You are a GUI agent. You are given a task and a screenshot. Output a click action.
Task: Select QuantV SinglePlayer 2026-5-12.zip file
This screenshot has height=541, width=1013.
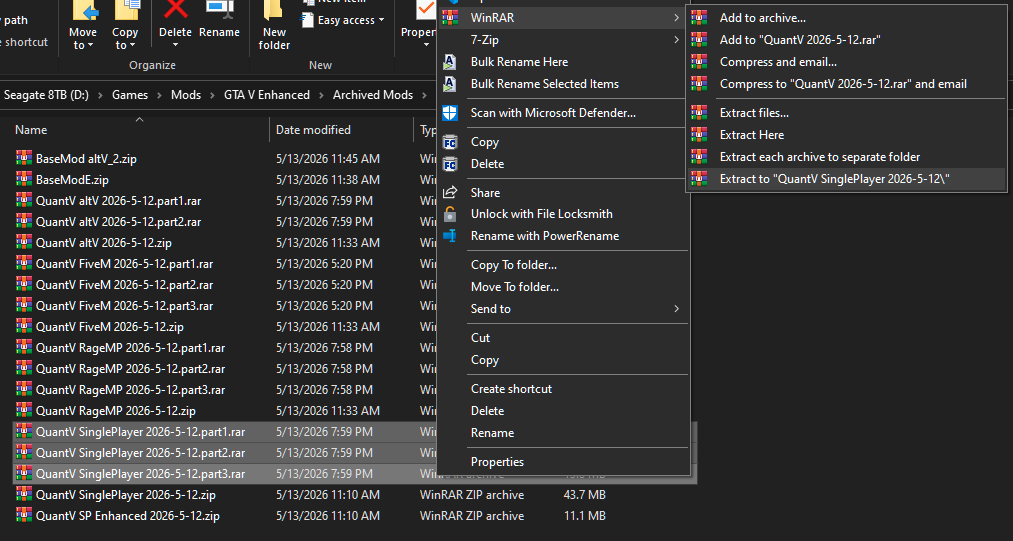[125, 495]
